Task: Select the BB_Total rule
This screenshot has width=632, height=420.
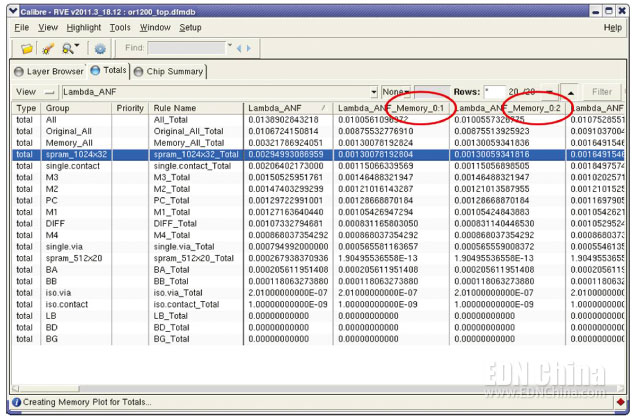Action: pyautogui.click(x=171, y=281)
